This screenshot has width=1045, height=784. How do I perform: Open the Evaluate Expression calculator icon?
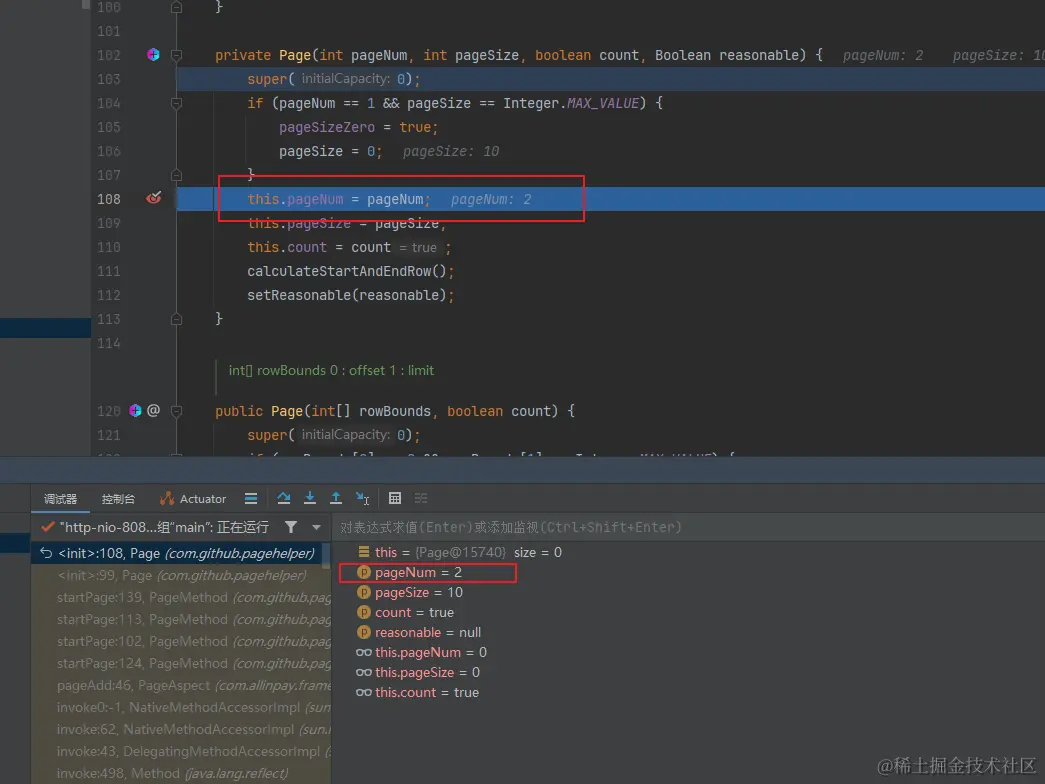pyautogui.click(x=395, y=498)
